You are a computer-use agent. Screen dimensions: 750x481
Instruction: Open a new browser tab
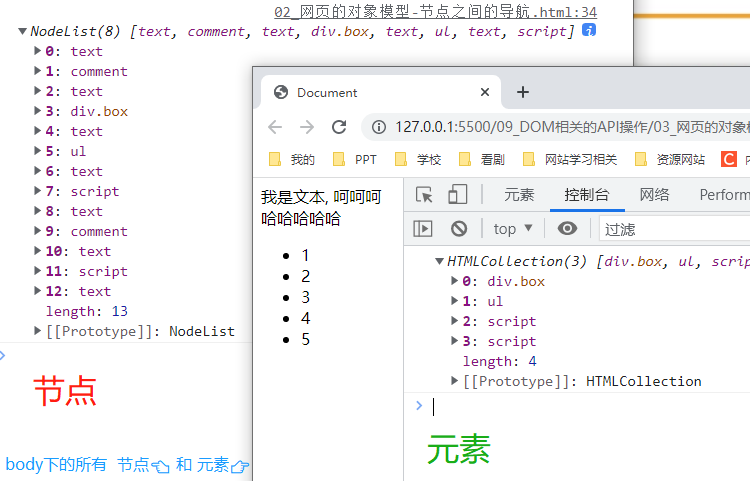pyautogui.click(x=523, y=92)
